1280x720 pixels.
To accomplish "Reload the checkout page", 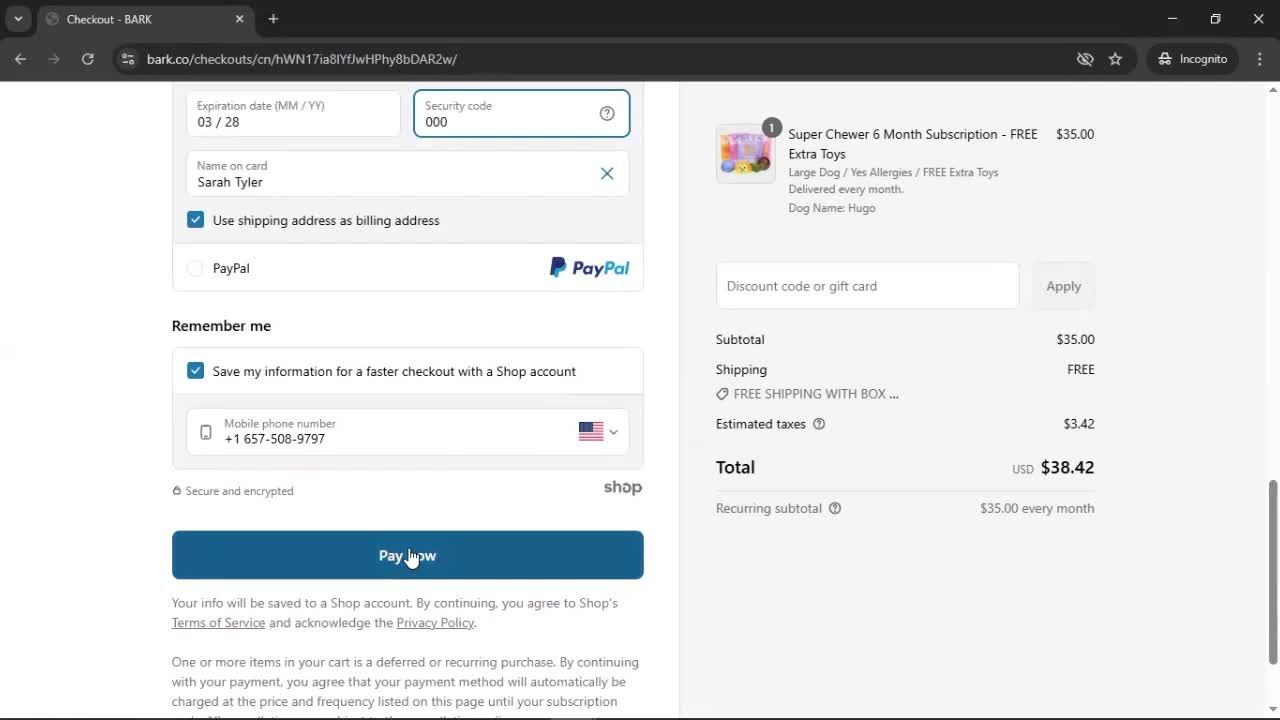I will tap(88, 59).
